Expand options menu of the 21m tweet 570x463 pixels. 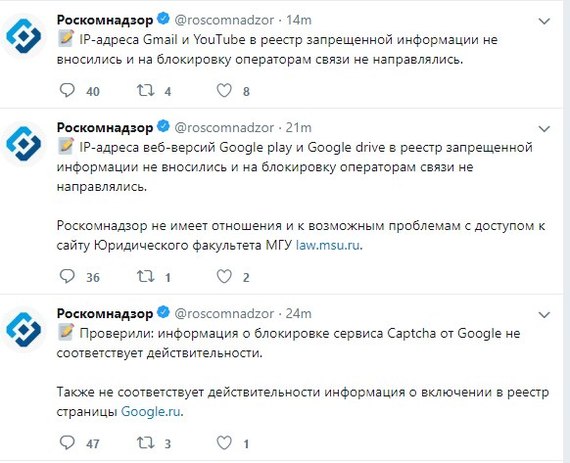(544, 129)
